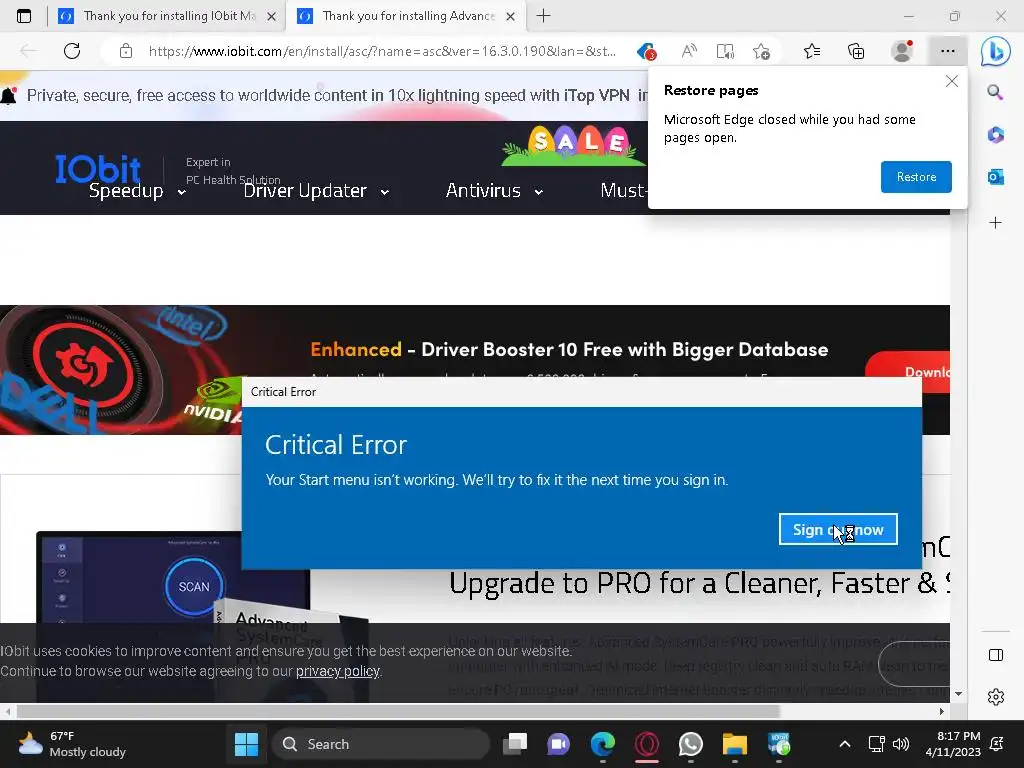1024x768 pixels.
Task: Open the Favorites list
Action: pos(812,51)
